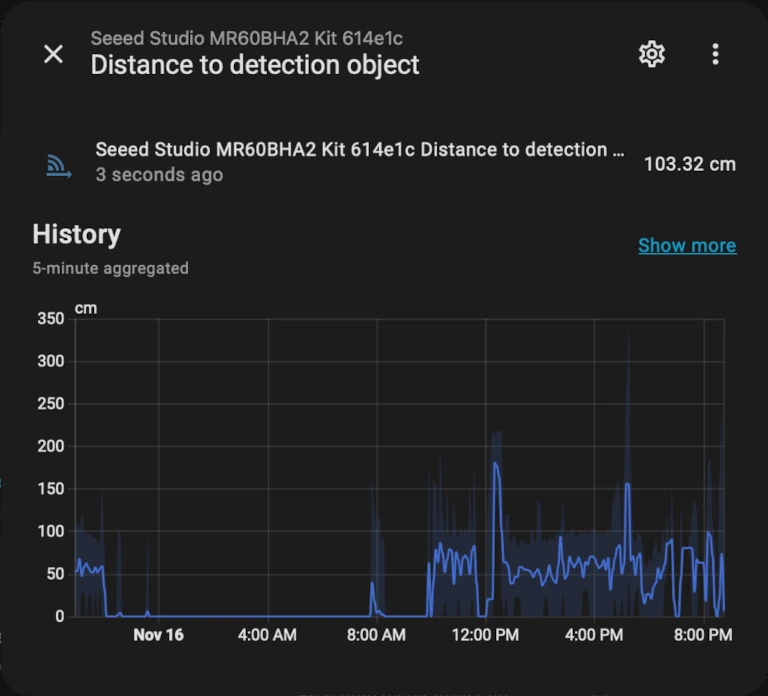Click the 12:00 PM axis label
The width and height of the screenshot is (768, 696).
point(485,635)
